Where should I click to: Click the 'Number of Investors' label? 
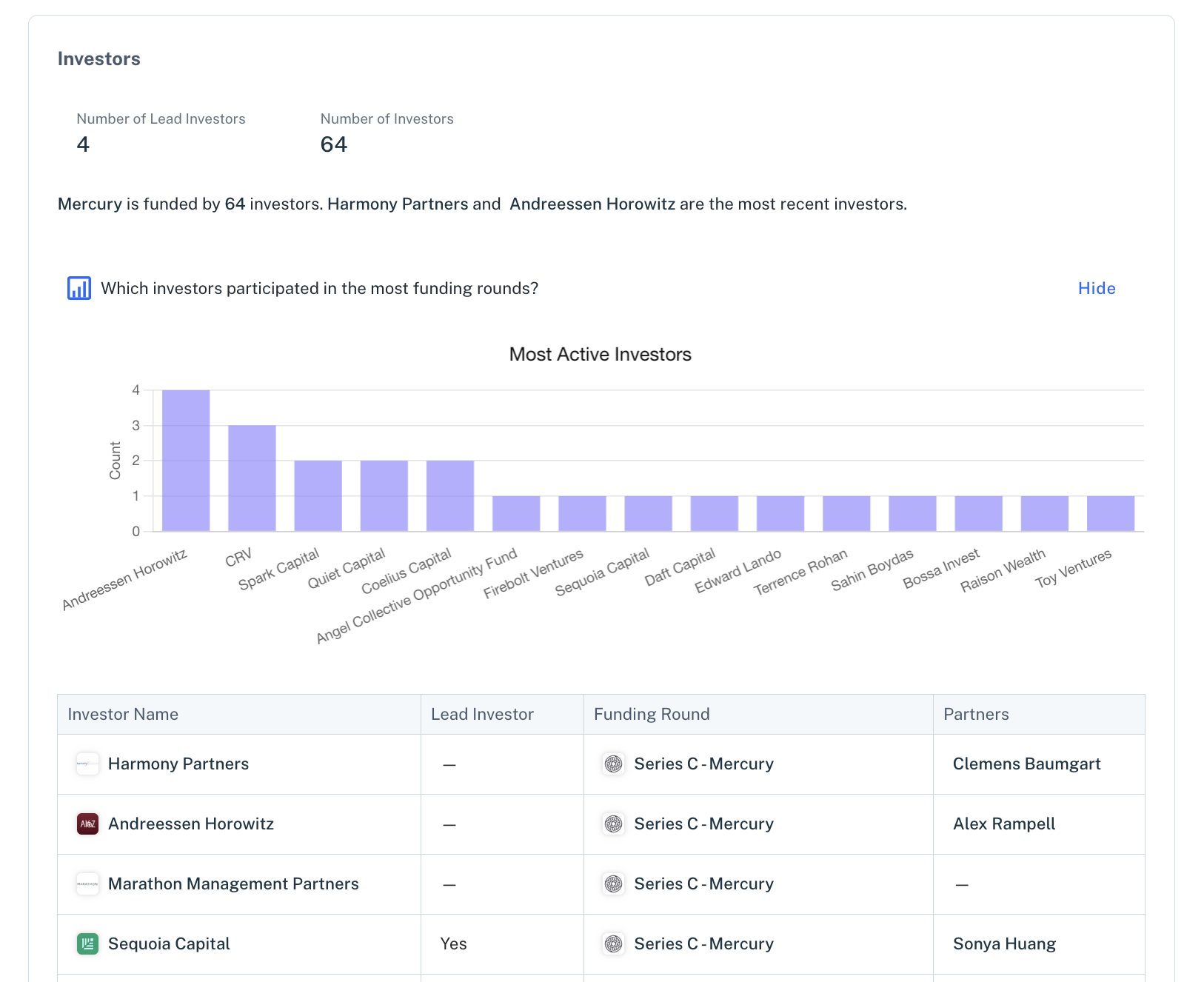tap(387, 118)
